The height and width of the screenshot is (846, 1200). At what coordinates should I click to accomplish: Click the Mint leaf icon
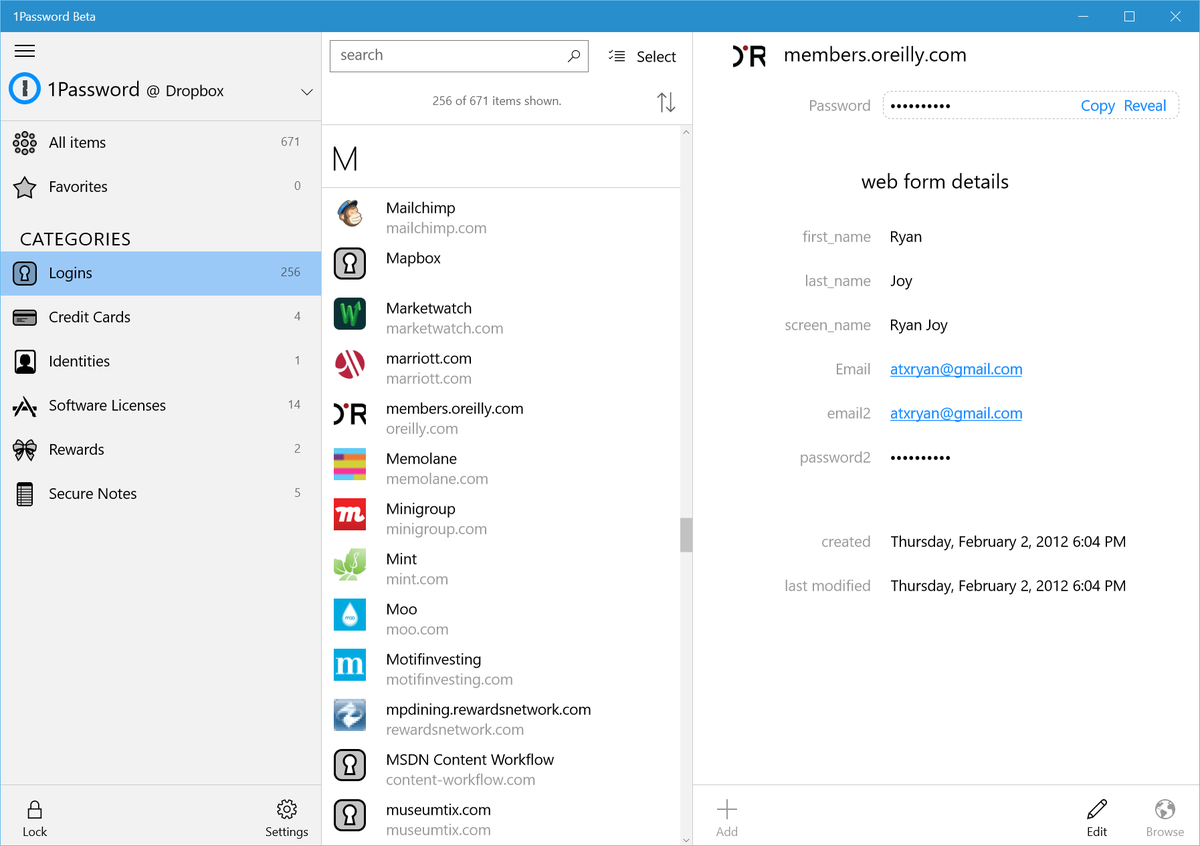tap(349, 565)
